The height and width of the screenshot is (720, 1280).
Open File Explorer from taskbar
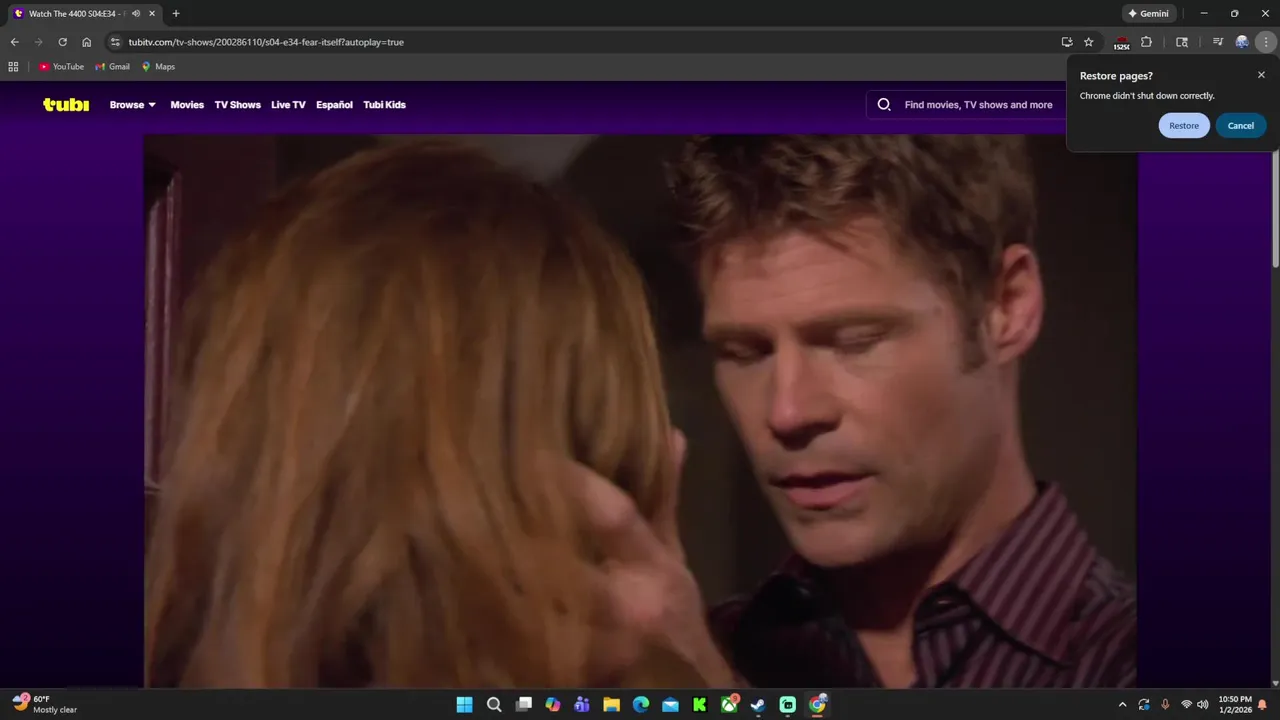coord(611,705)
